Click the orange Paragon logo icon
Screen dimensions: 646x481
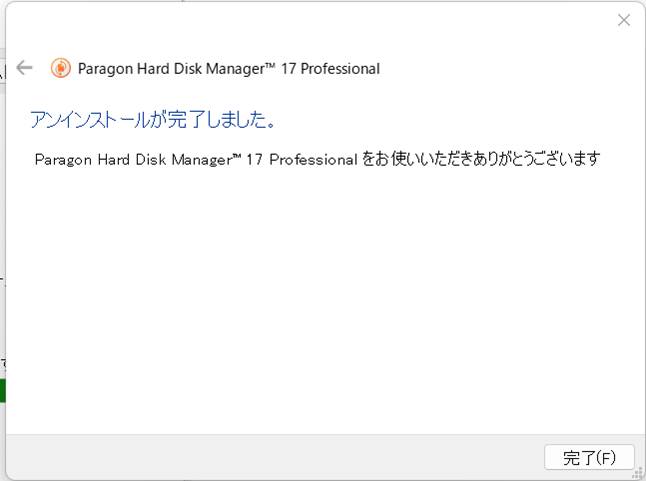click(x=61, y=68)
